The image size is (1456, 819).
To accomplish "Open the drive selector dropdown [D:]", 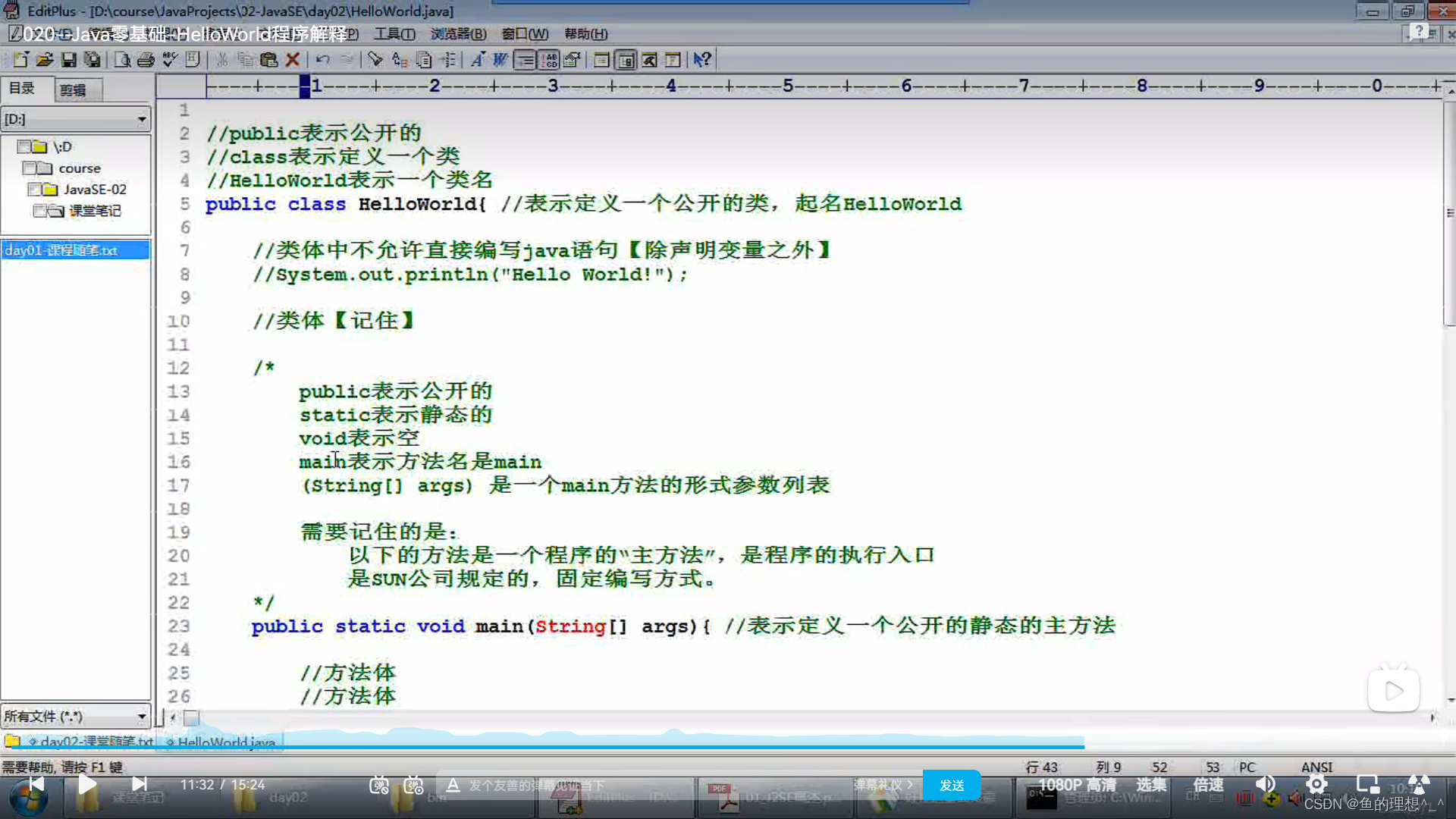I will click(x=142, y=119).
